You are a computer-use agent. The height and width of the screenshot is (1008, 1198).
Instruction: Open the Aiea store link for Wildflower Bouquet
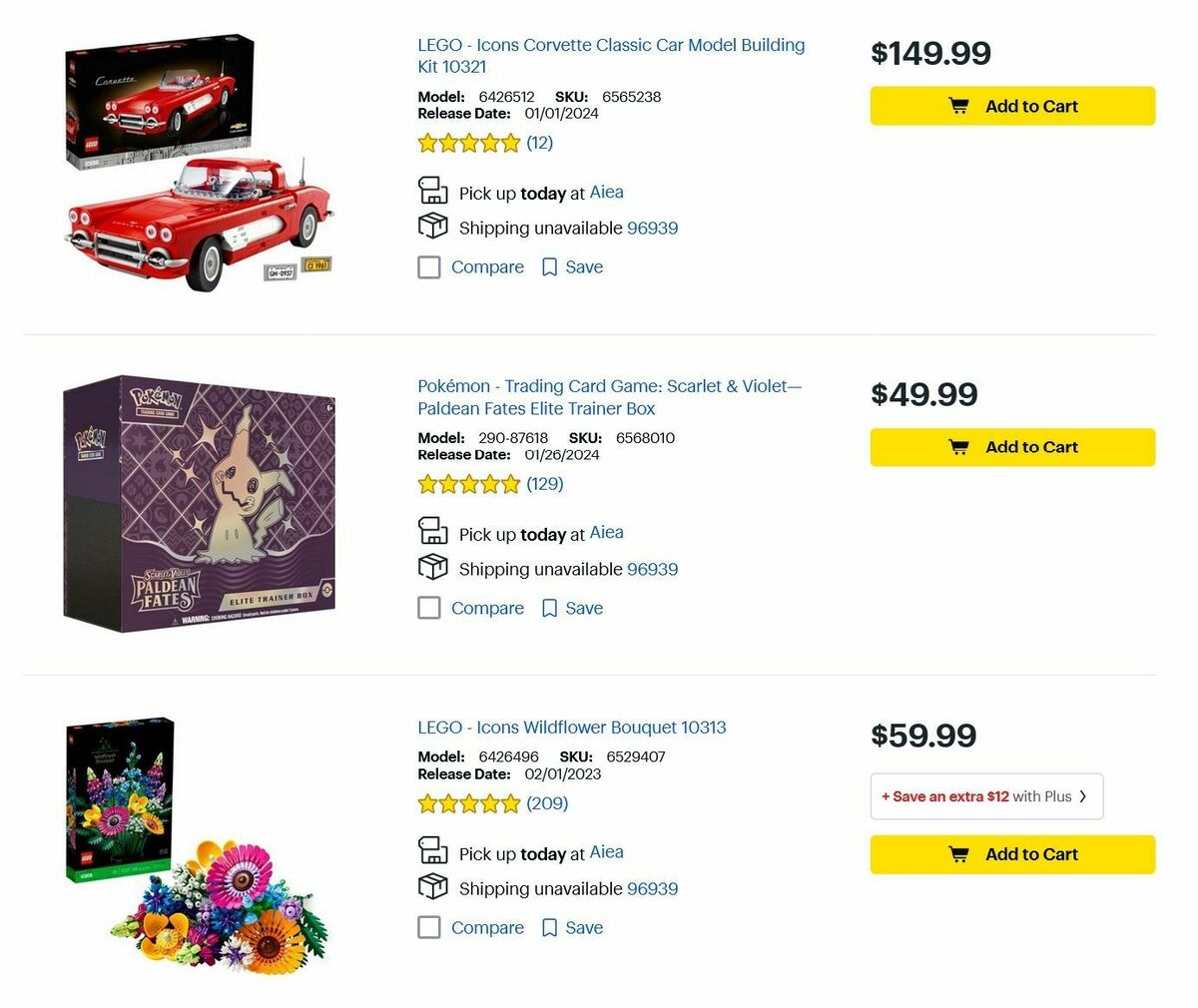pos(606,851)
